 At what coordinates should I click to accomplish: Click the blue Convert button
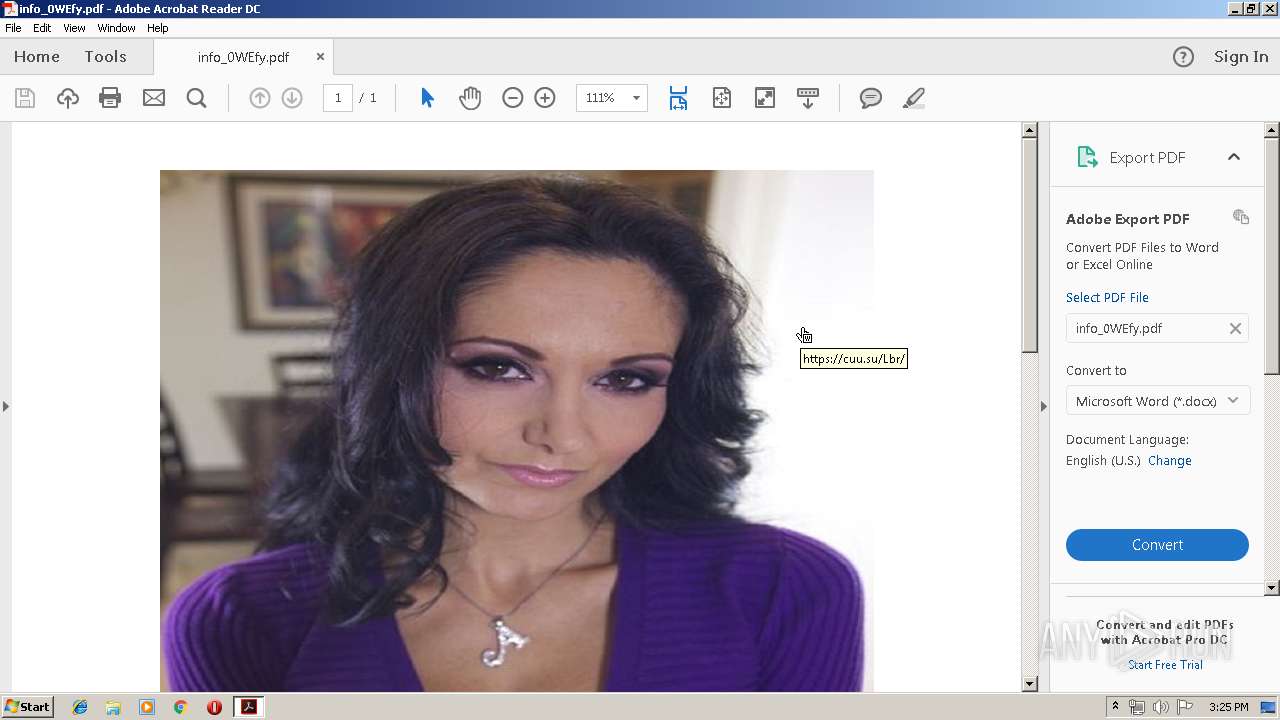pyautogui.click(x=1157, y=545)
